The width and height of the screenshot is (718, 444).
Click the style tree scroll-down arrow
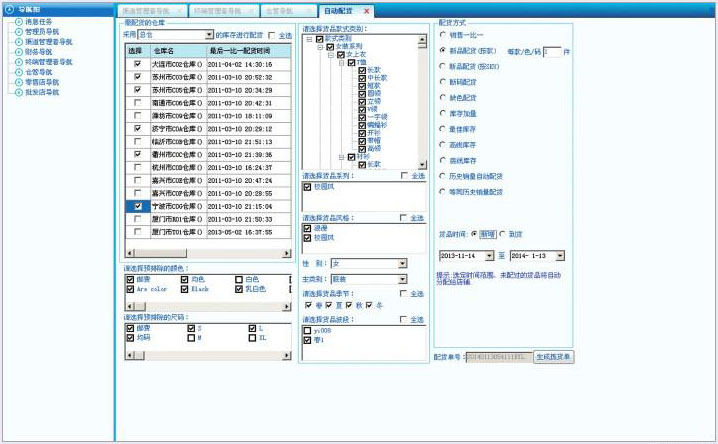pyautogui.click(x=422, y=165)
